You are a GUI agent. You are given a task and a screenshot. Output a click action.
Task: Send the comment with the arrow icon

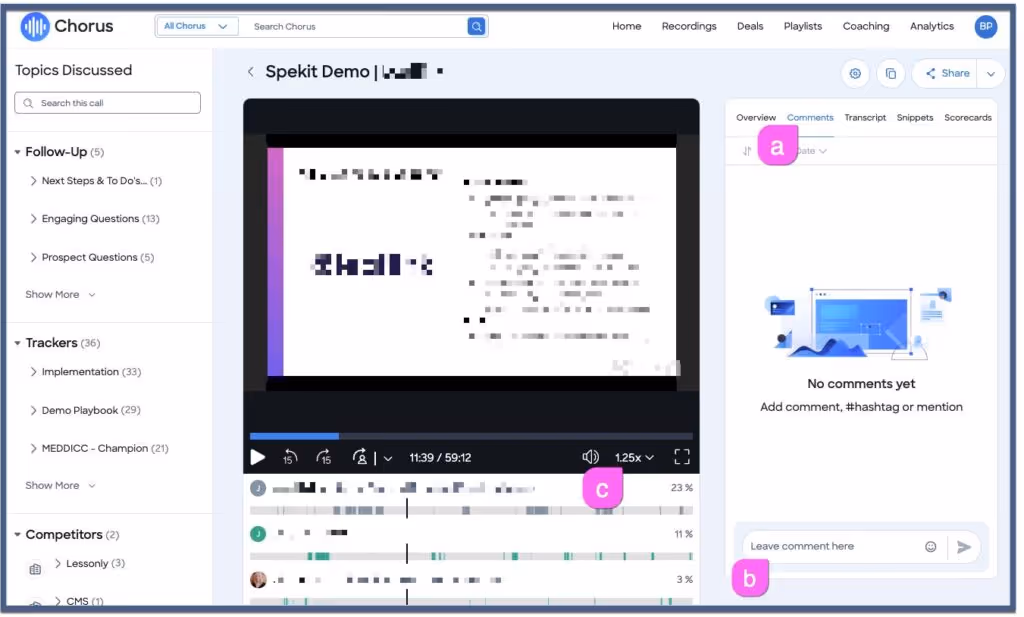964,548
